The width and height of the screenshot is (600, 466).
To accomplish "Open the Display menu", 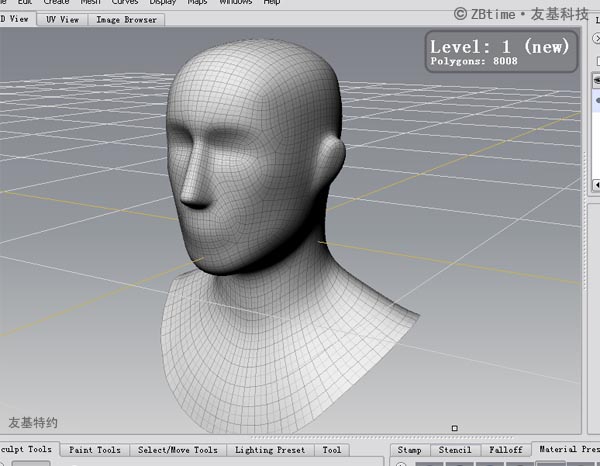I will click(163, 2).
